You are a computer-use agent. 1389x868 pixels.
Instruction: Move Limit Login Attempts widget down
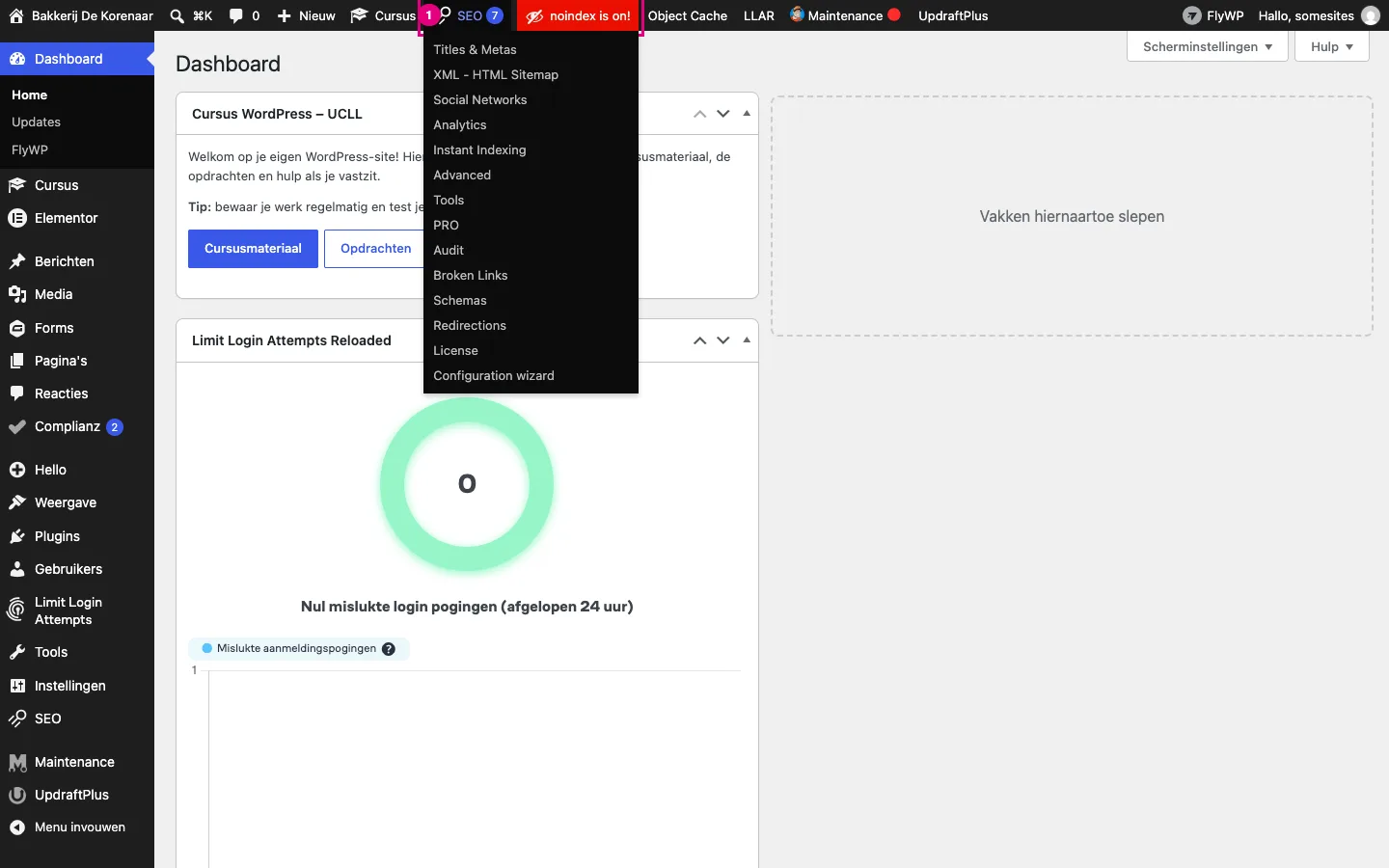point(722,340)
